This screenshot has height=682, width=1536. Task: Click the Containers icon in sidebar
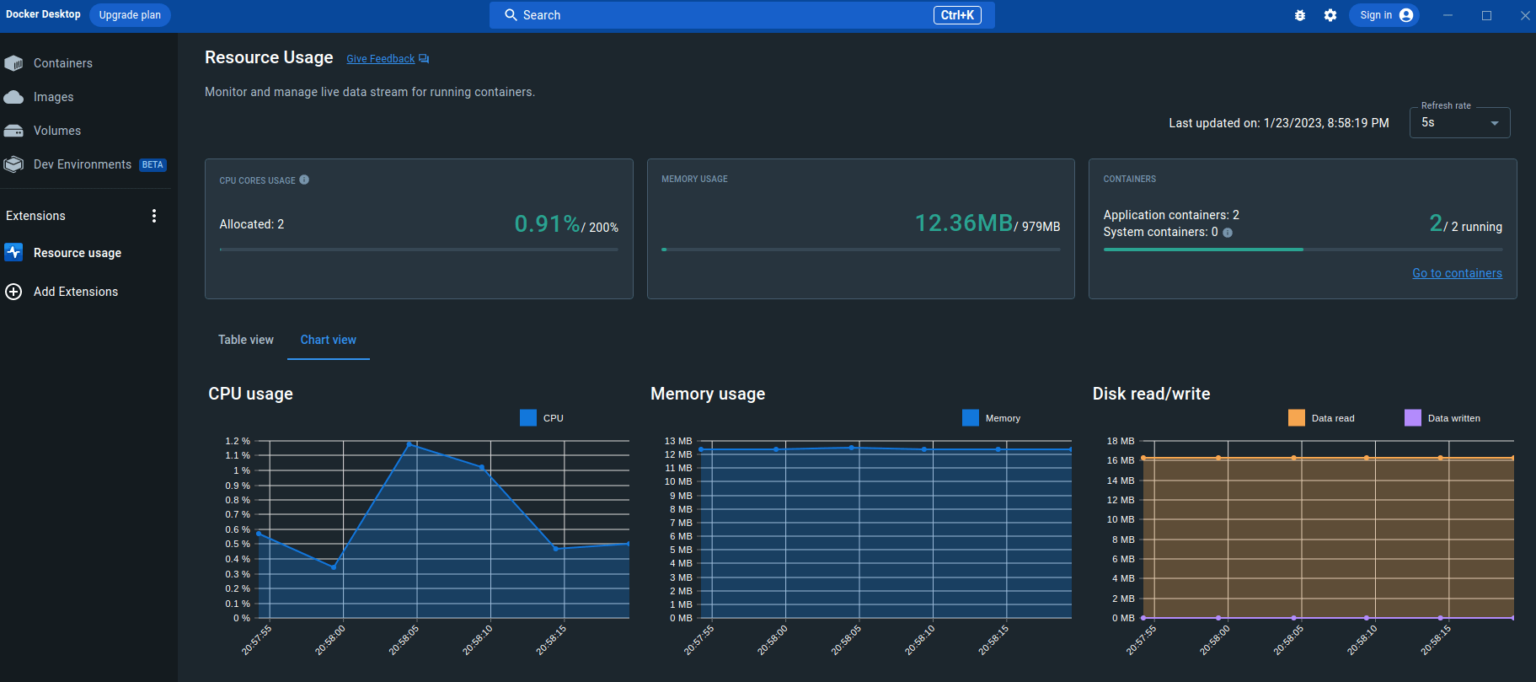click(14, 63)
